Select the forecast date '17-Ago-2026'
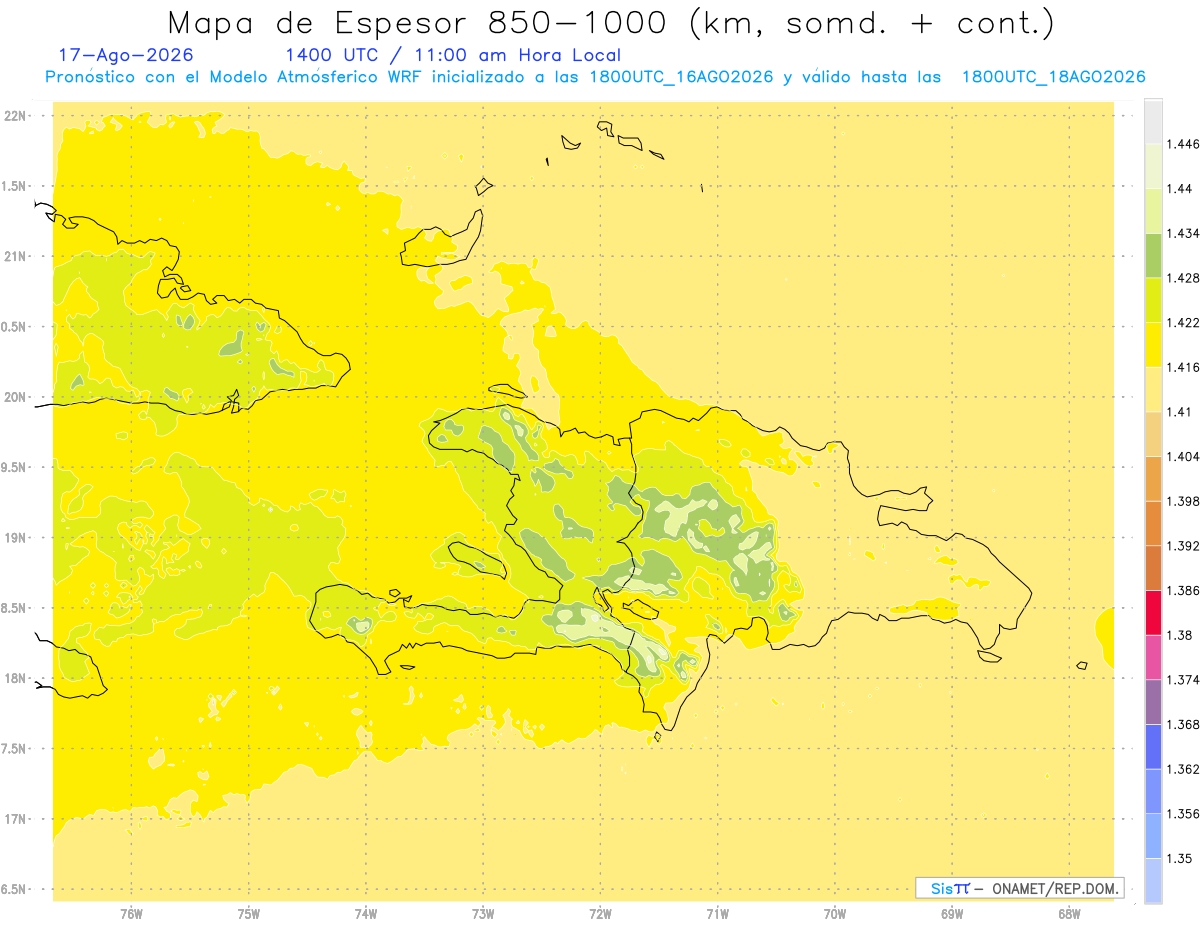 [x=126, y=56]
